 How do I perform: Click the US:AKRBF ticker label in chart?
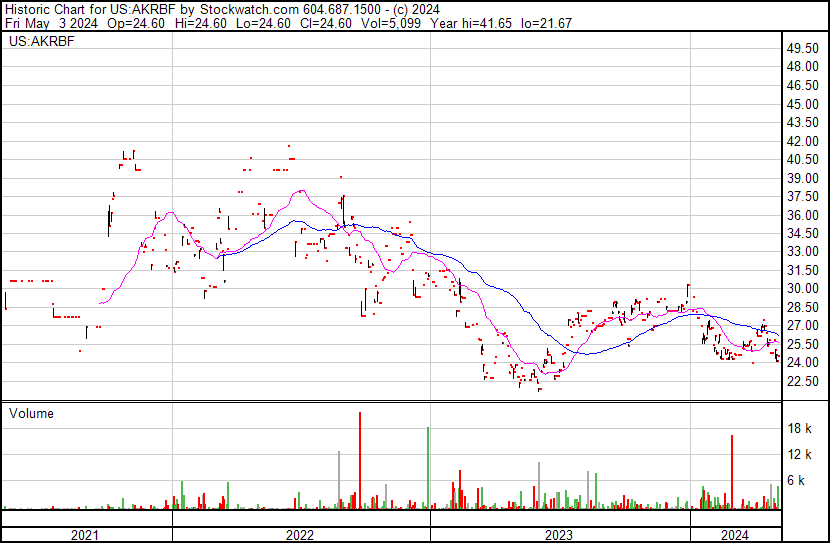(x=37, y=42)
